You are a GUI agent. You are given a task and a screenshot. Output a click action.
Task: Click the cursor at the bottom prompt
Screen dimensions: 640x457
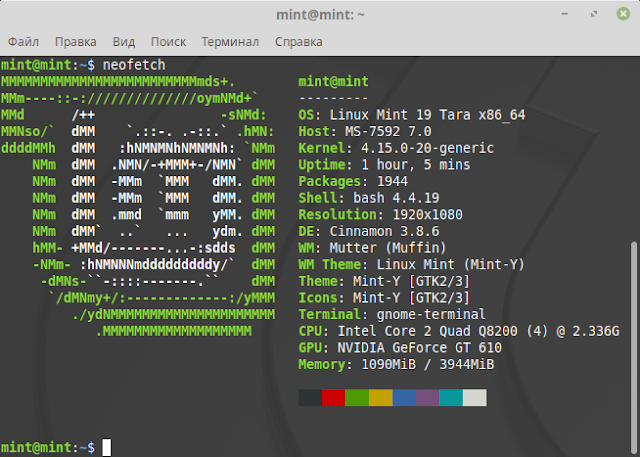click(107, 447)
